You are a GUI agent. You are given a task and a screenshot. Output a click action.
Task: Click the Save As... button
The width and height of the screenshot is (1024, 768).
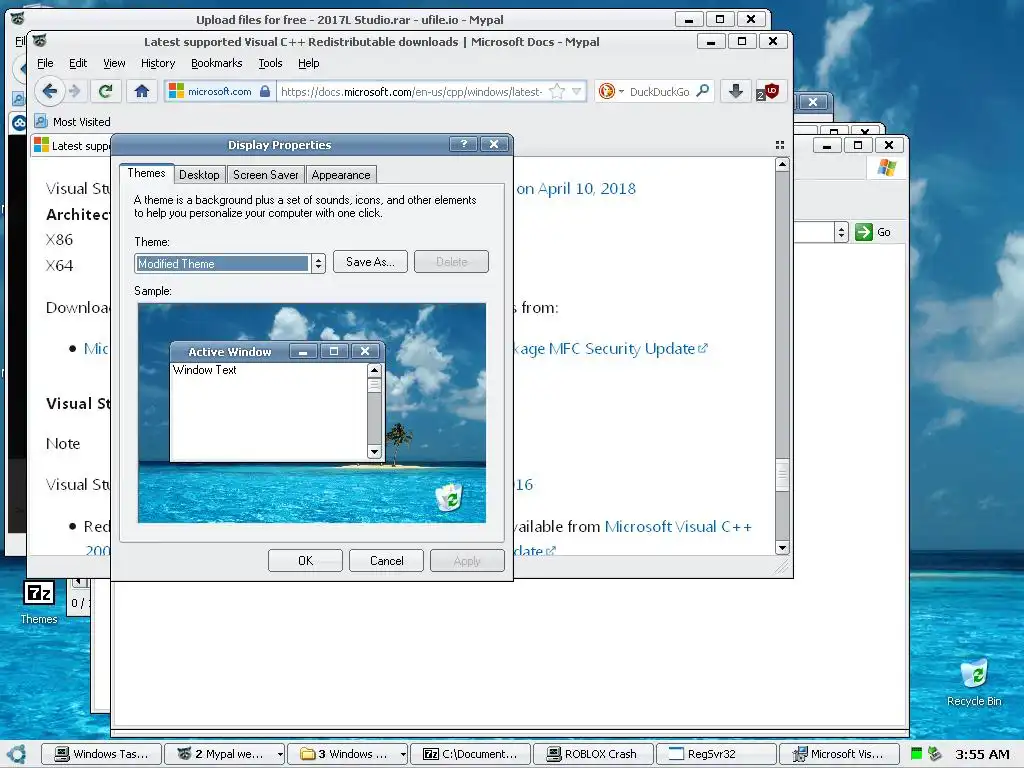(370, 262)
